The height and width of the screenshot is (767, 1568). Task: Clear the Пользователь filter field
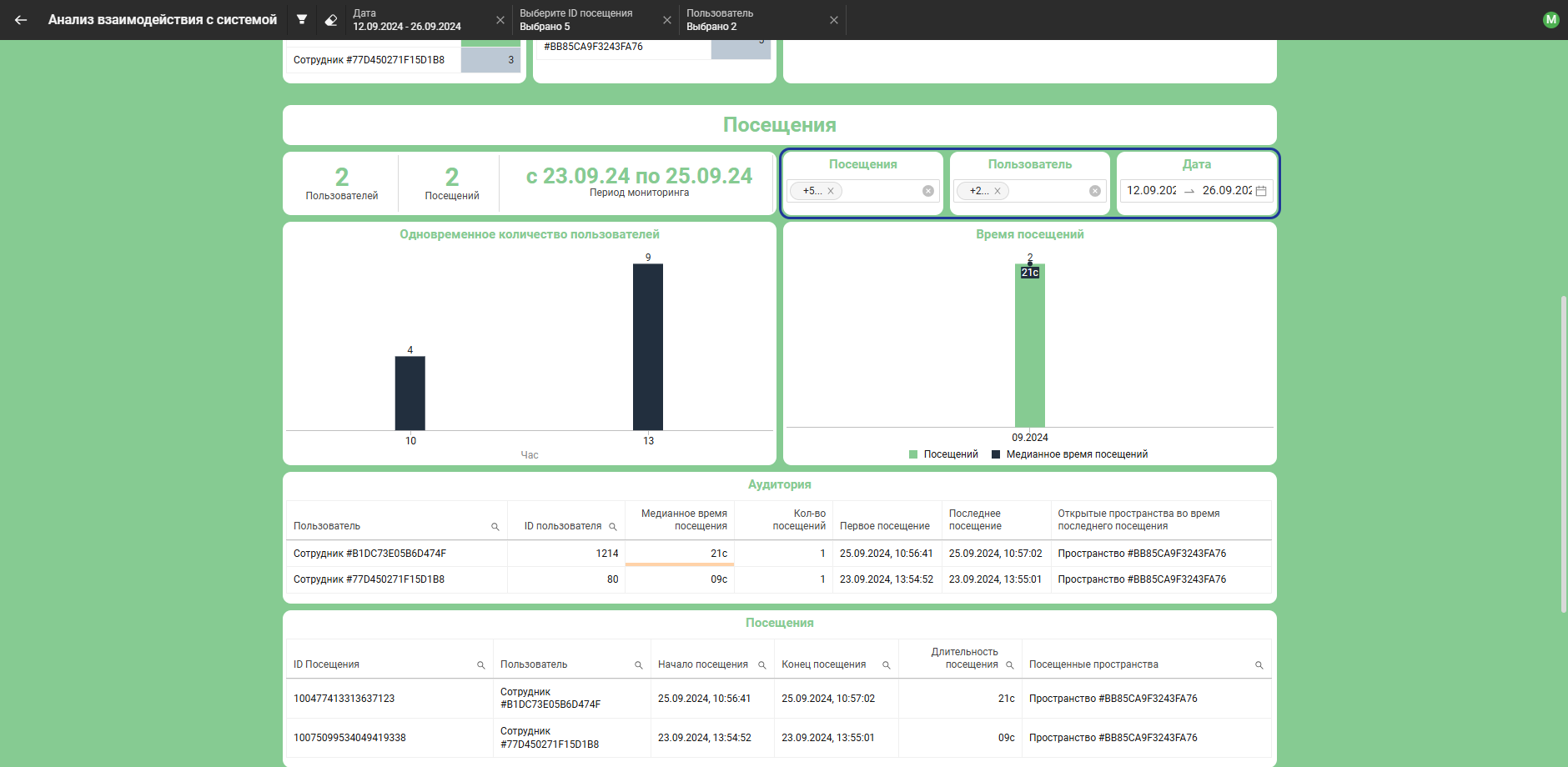pyautogui.click(x=1095, y=191)
